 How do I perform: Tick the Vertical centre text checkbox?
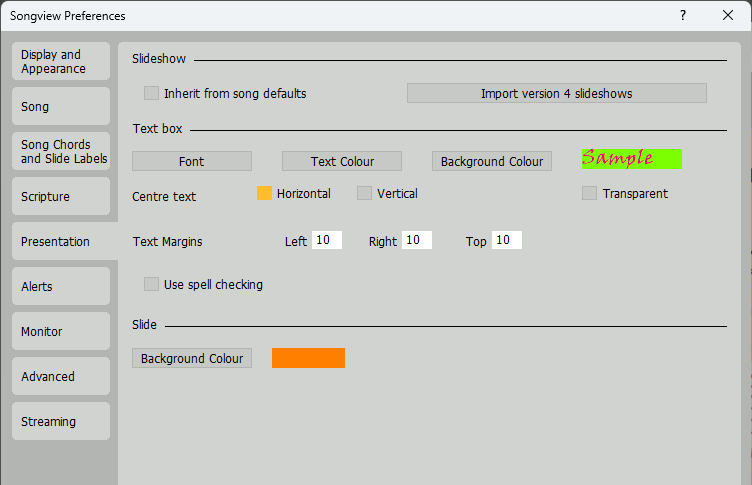coord(365,193)
